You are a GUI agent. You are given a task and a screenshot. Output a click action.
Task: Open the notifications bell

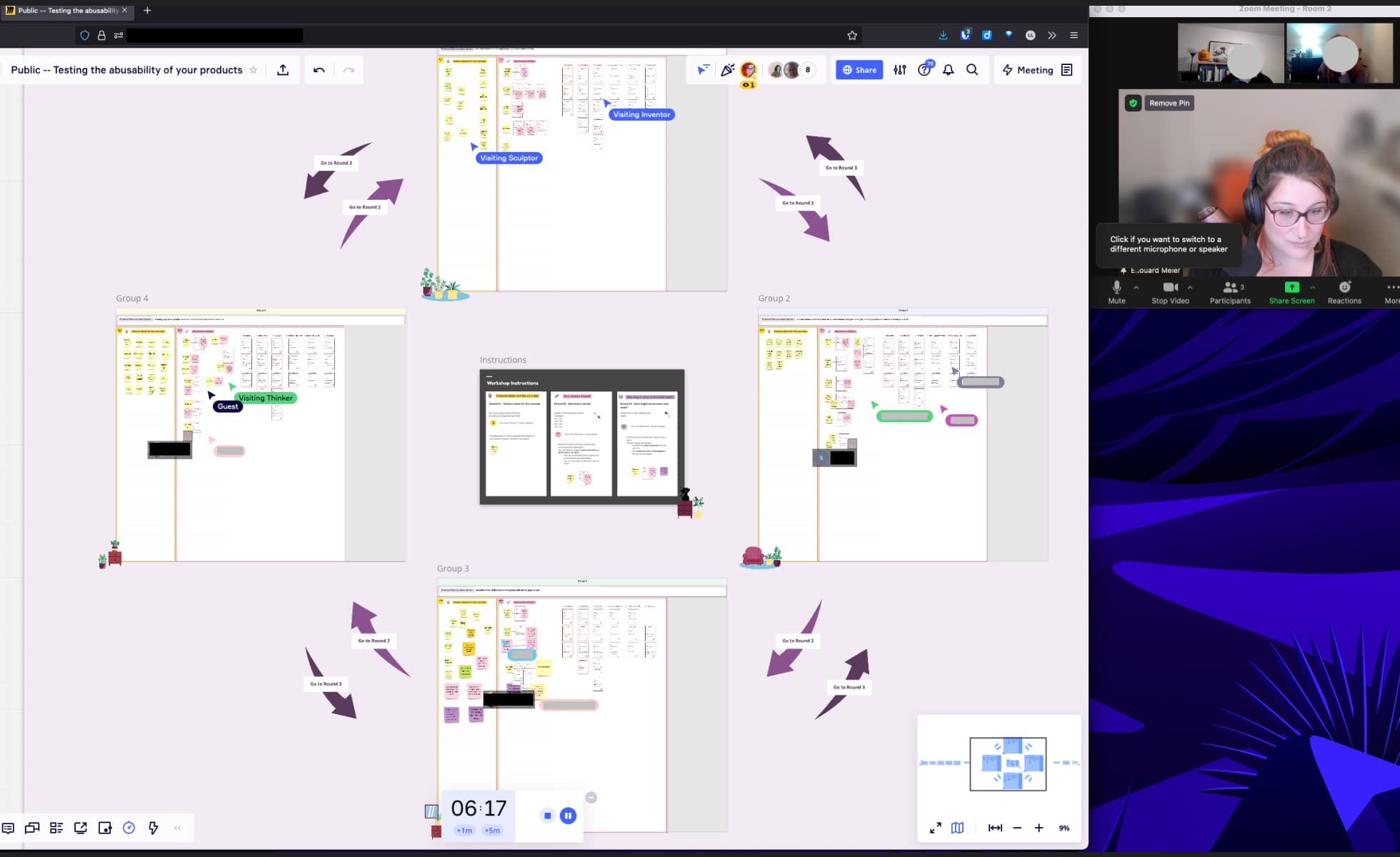pos(949,70)
